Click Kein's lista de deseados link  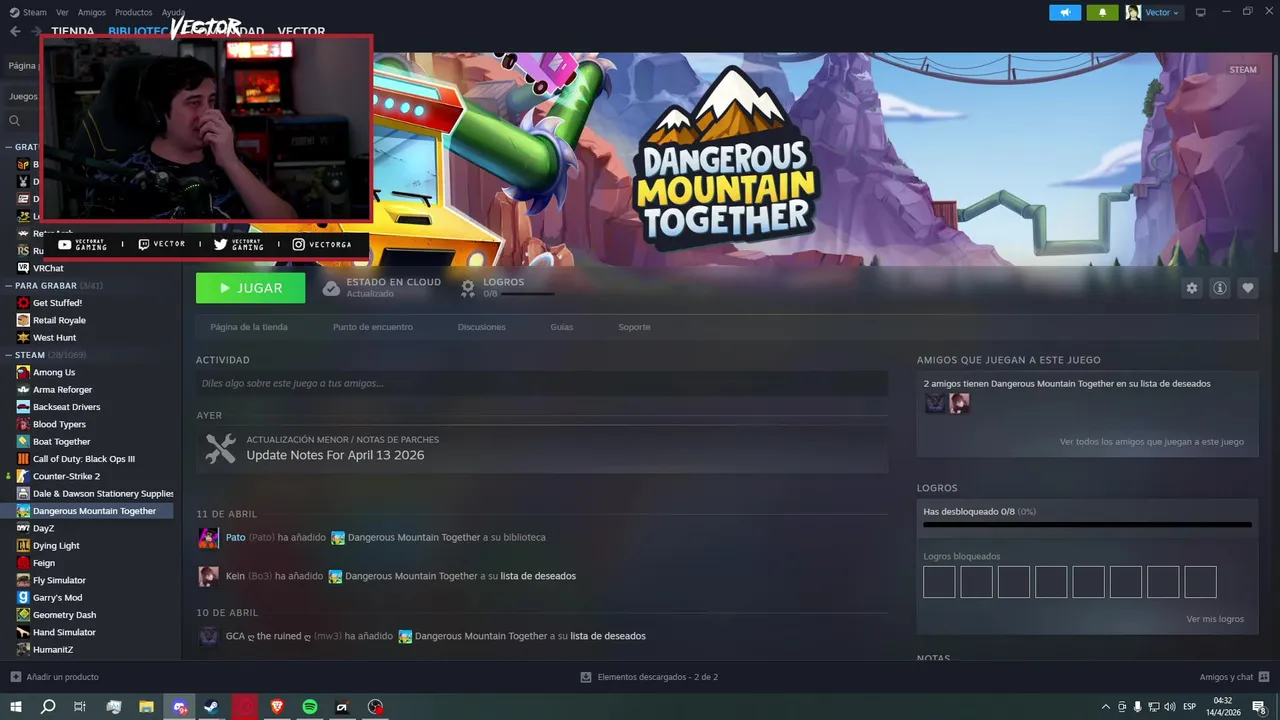[x=538, y=576]
